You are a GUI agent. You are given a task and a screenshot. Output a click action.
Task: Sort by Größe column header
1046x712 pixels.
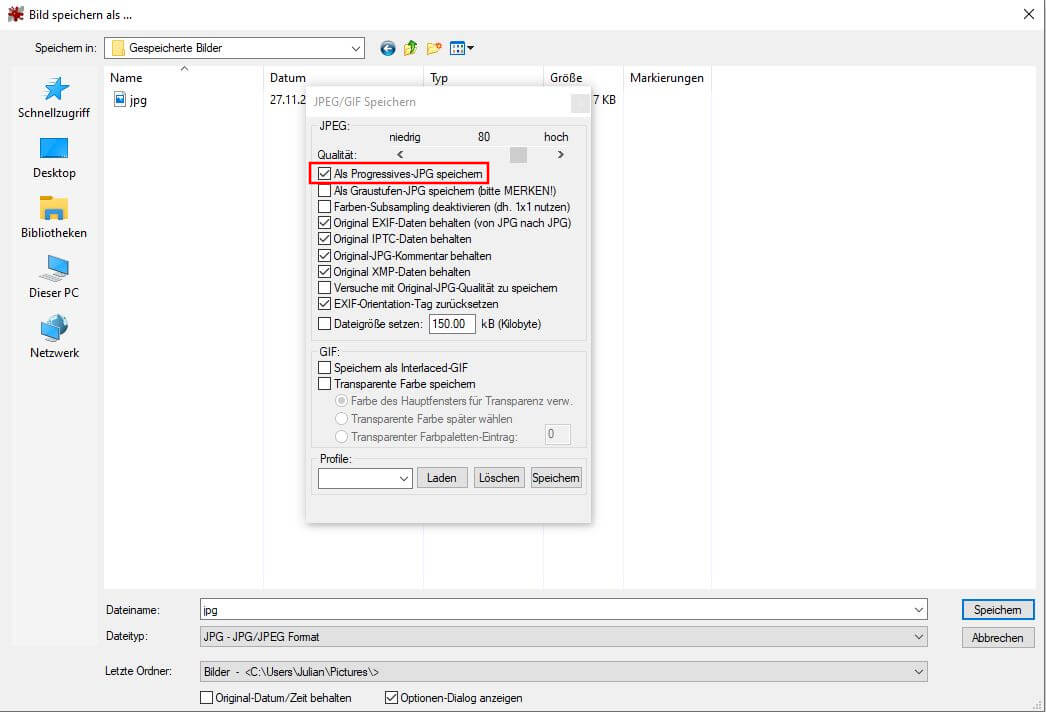pos(584,77)
